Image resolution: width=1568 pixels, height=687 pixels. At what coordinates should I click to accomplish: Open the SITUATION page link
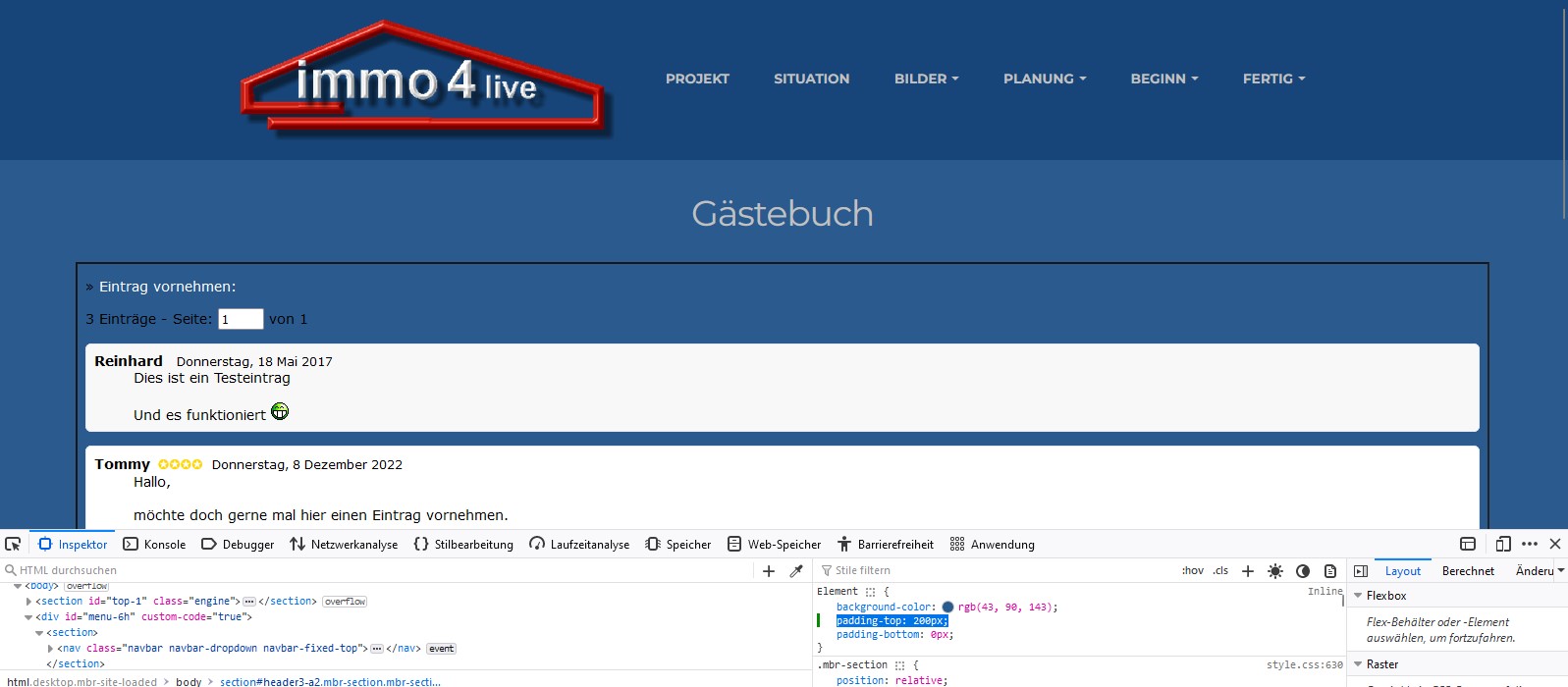tap(811, 79)
